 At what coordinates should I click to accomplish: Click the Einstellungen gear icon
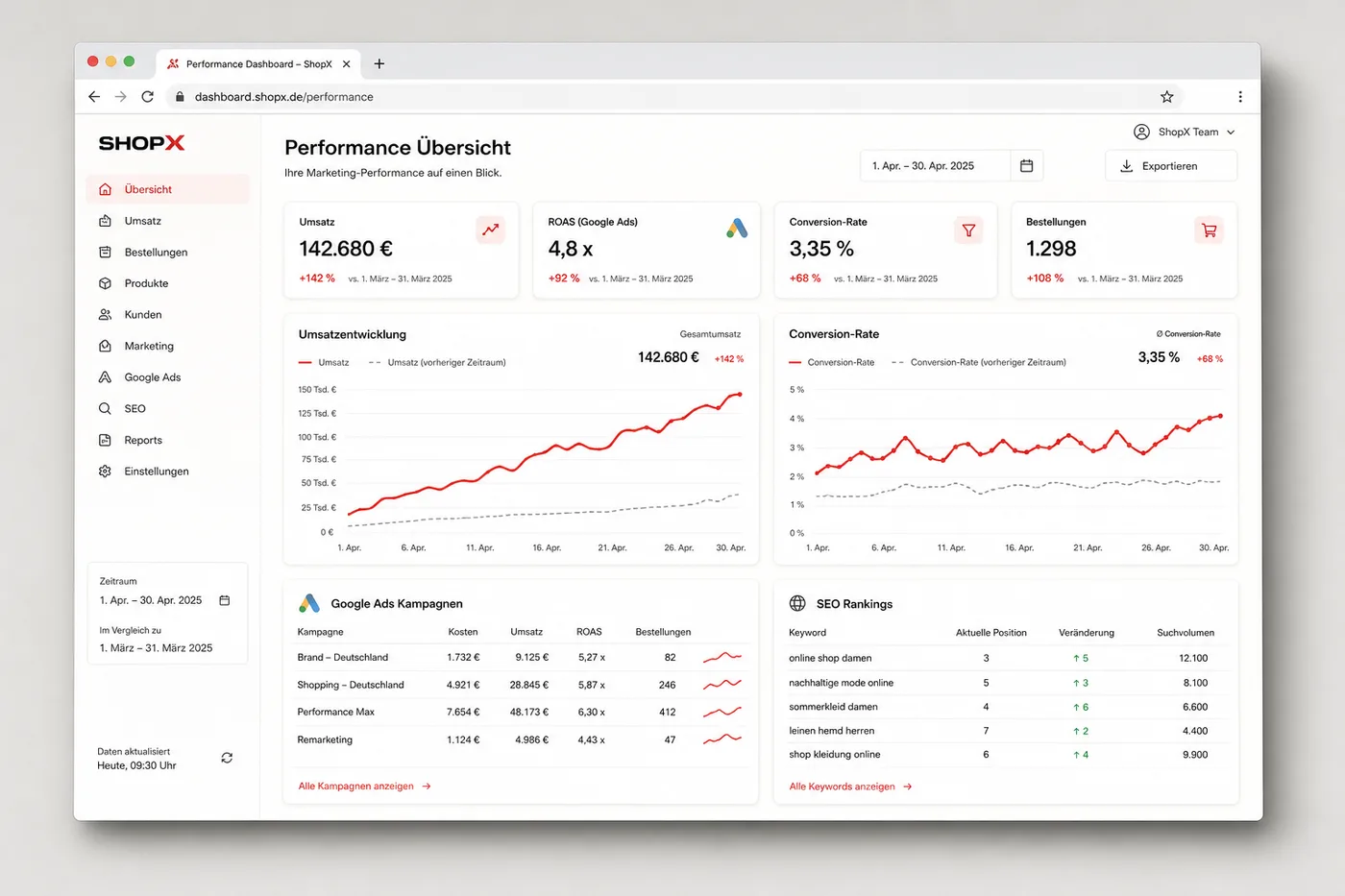tap(105, 472)
